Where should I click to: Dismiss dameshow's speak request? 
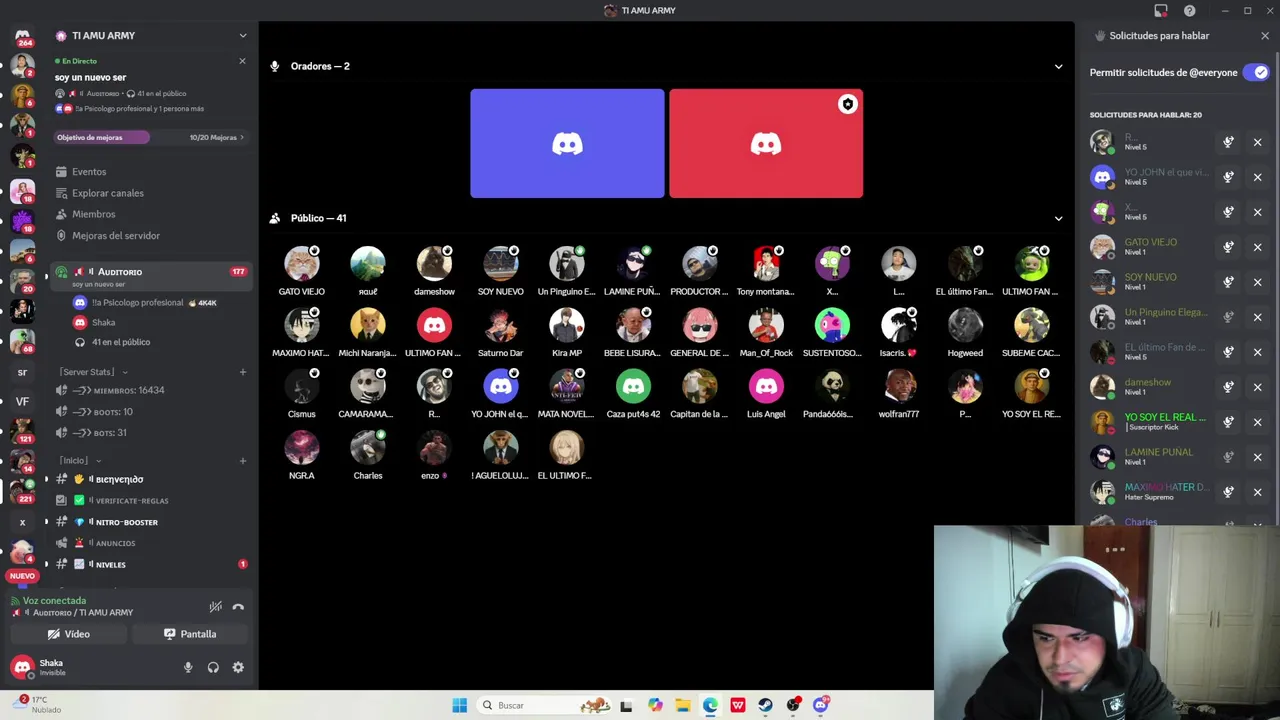[1258, 387]
